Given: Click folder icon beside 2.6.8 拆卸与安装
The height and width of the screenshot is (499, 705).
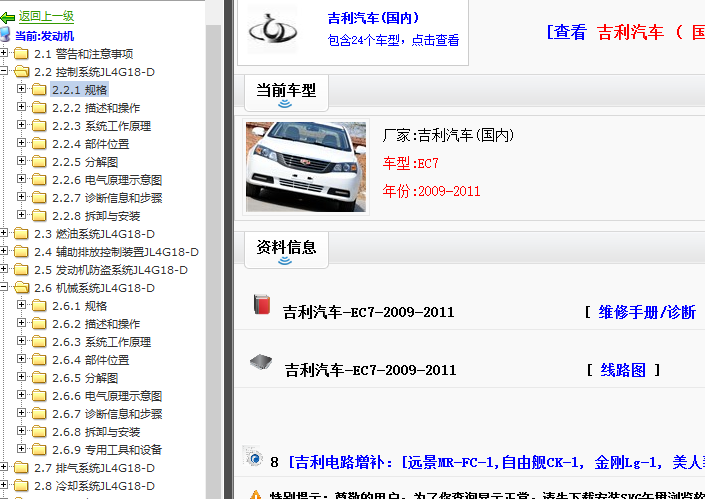Looking at the screenshot, I should [39, 432].
